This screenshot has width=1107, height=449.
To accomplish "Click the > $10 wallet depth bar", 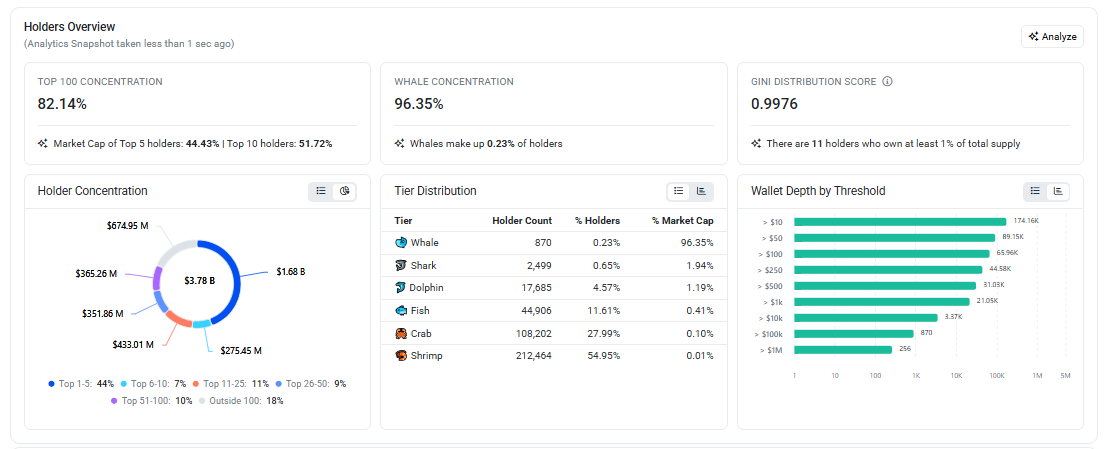I will click(900, 222).
